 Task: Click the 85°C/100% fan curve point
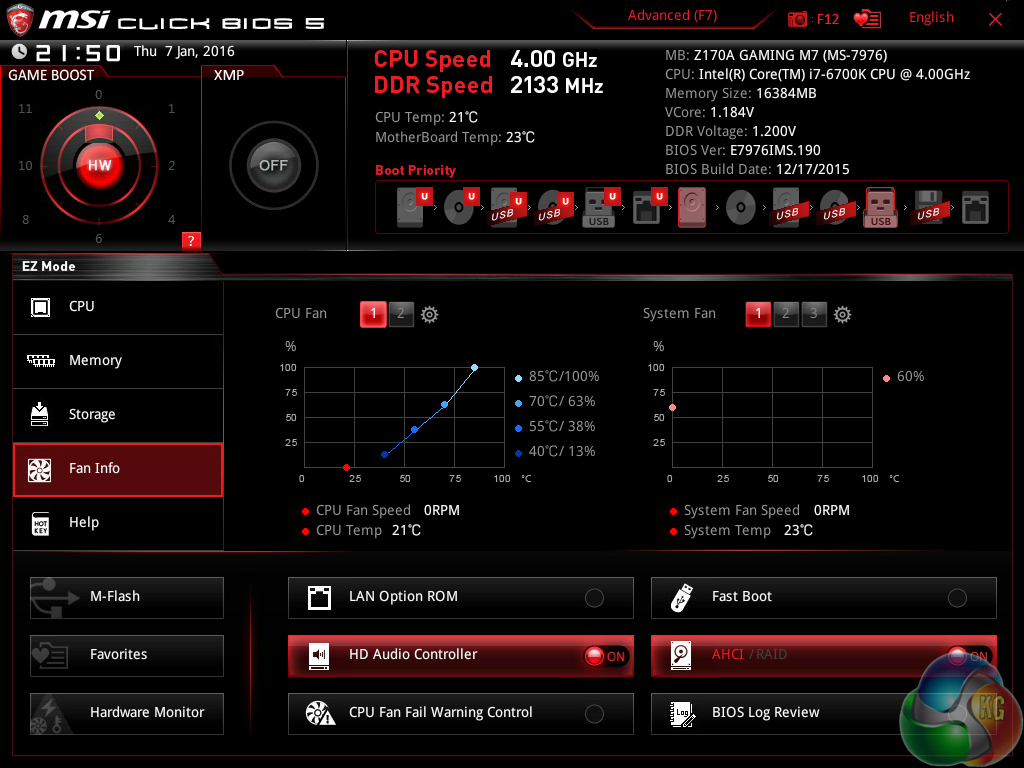[475, 368]
